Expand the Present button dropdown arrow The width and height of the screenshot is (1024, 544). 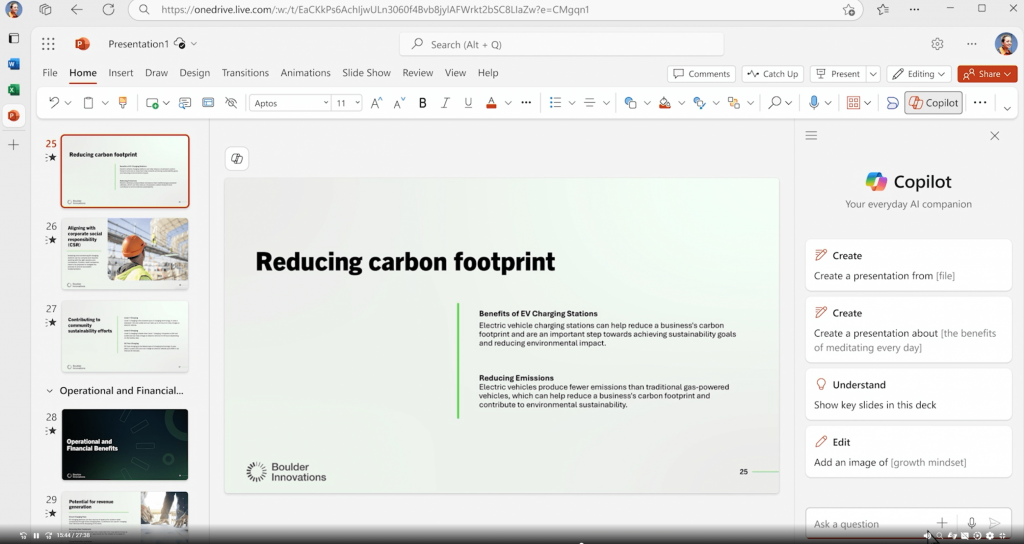click(x=873, y=74)
